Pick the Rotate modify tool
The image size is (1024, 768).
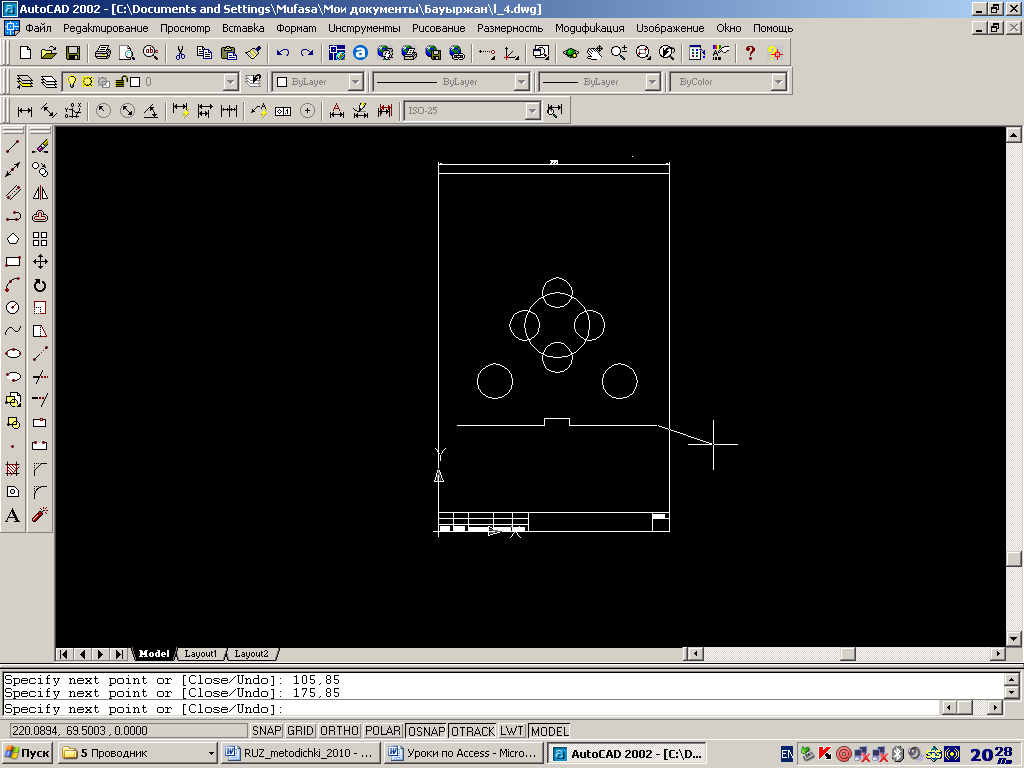40,285
